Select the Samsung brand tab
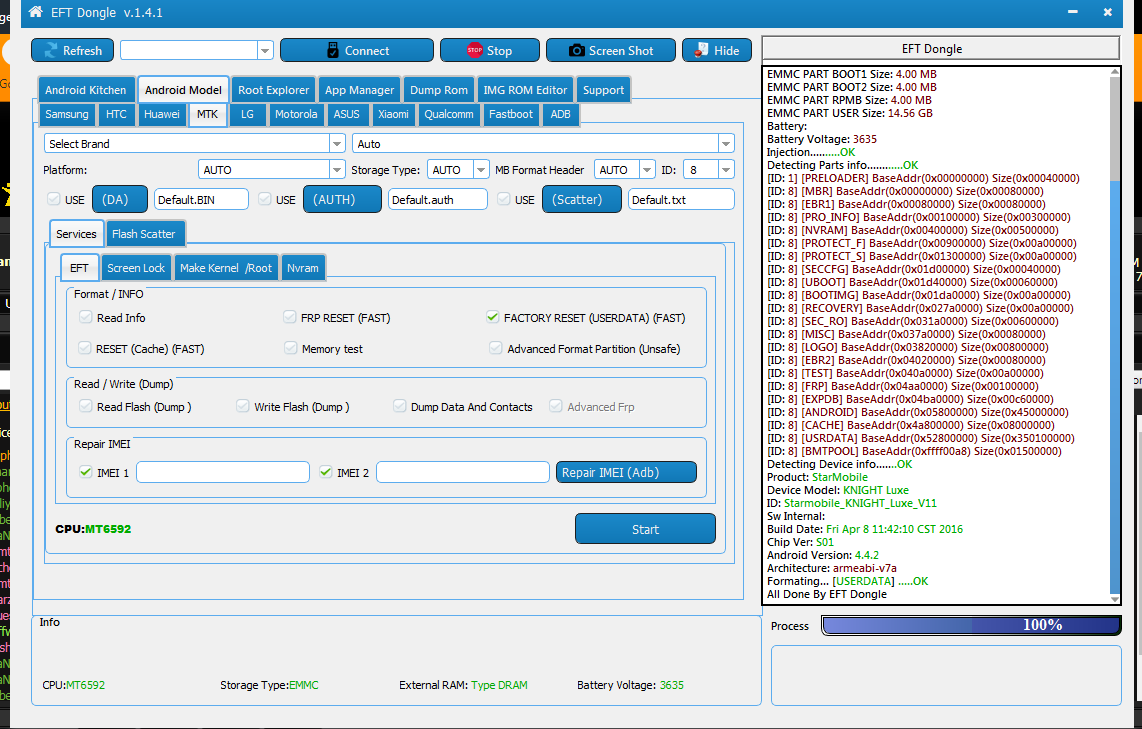The image size is (1142, 729). (66, 114)
